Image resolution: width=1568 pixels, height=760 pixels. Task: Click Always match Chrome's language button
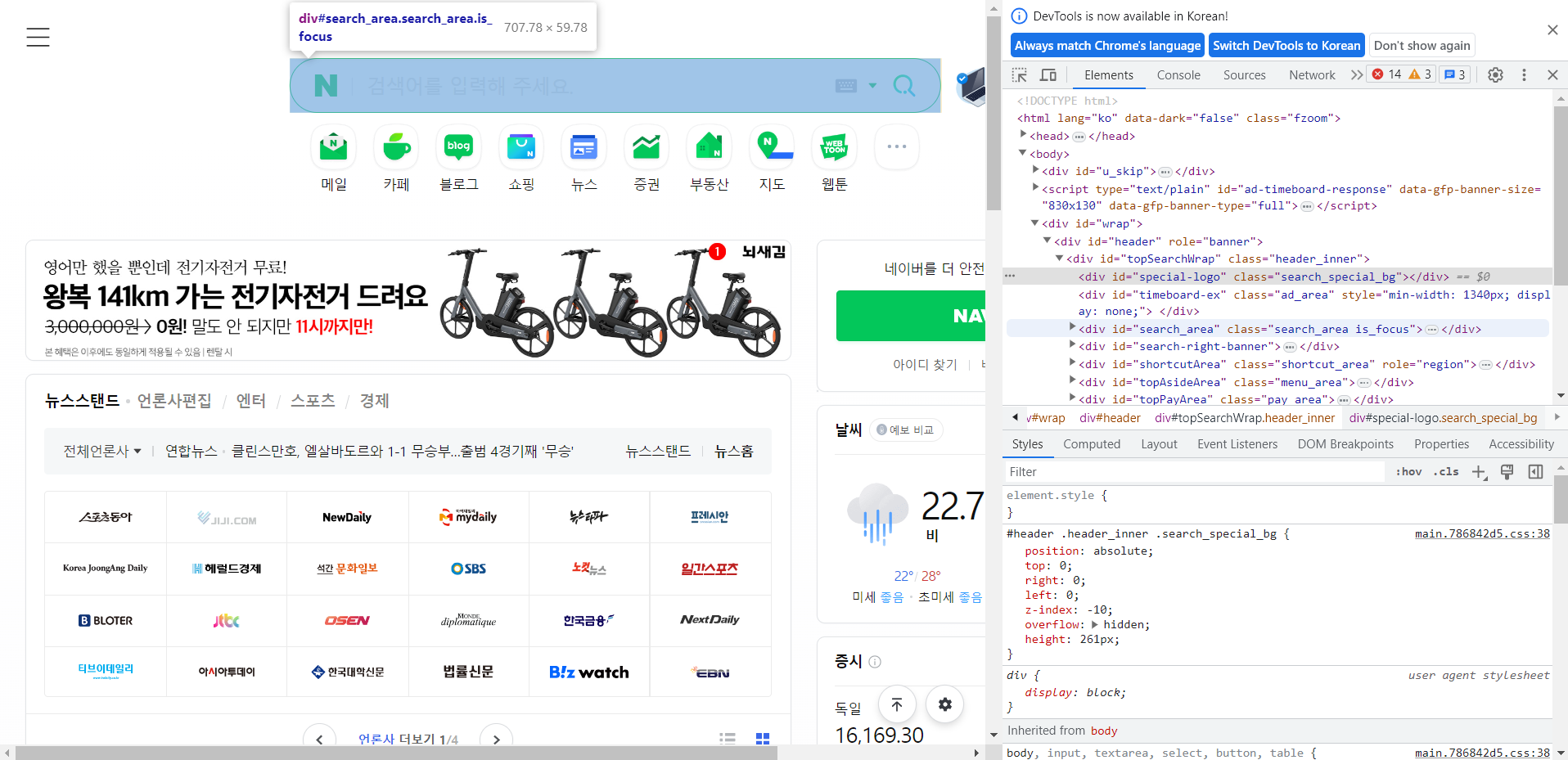pyautogui.click(x=1107, y=46)
